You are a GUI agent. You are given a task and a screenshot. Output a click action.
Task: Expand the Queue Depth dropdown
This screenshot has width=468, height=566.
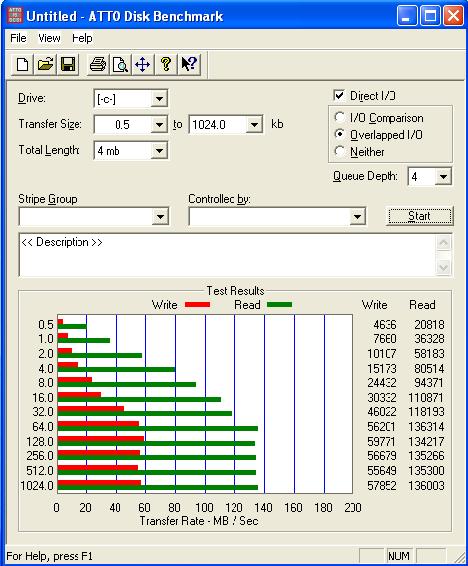pos(443,177)
